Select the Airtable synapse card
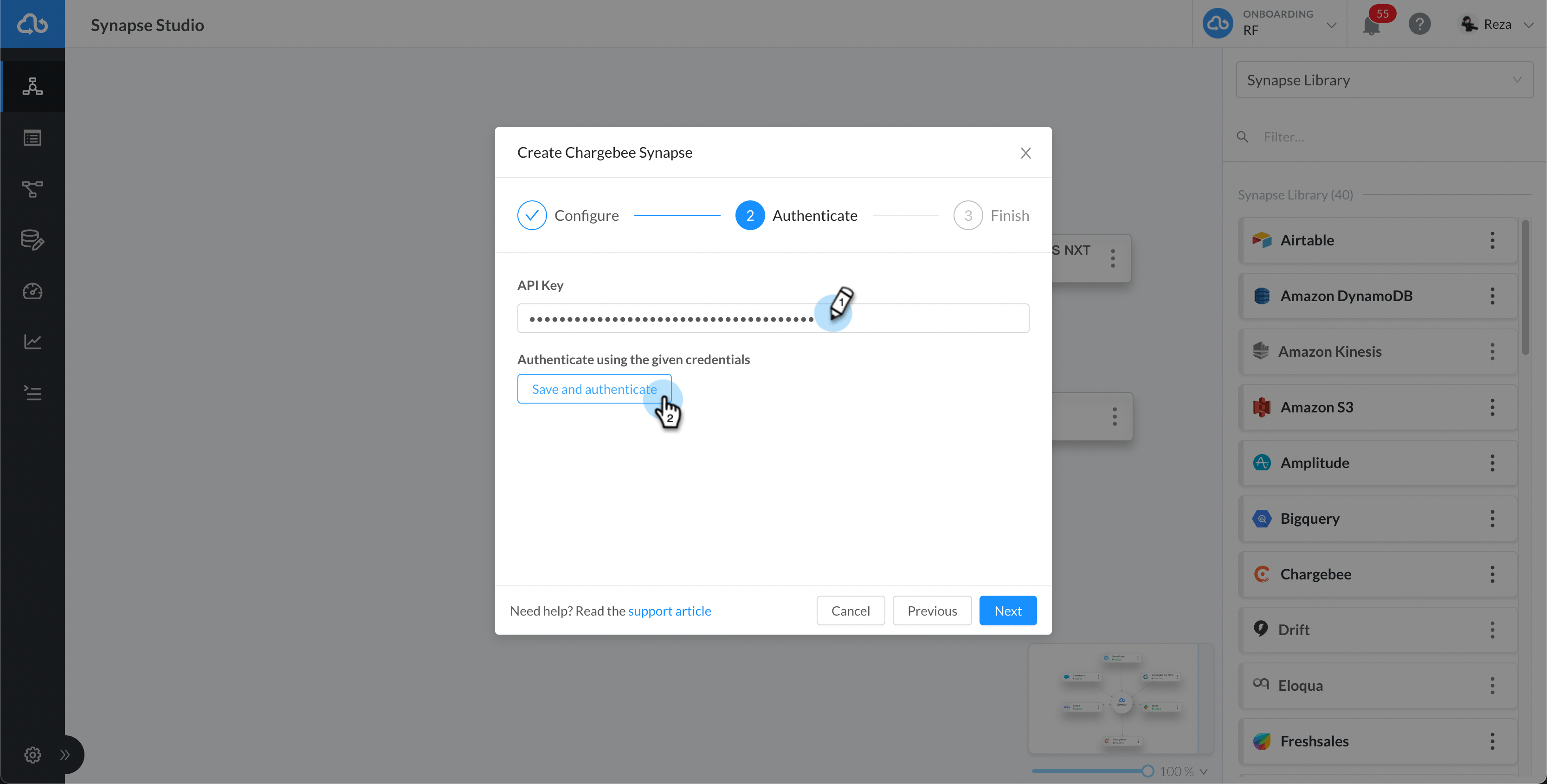This screenshot has height=784, width=1547. click(x=1378, y=240)
